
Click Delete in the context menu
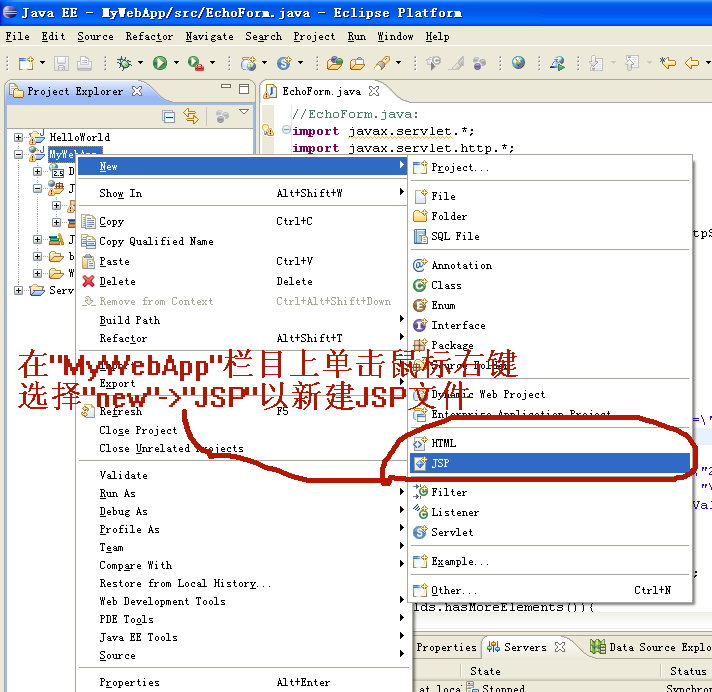tap(243, 282)
